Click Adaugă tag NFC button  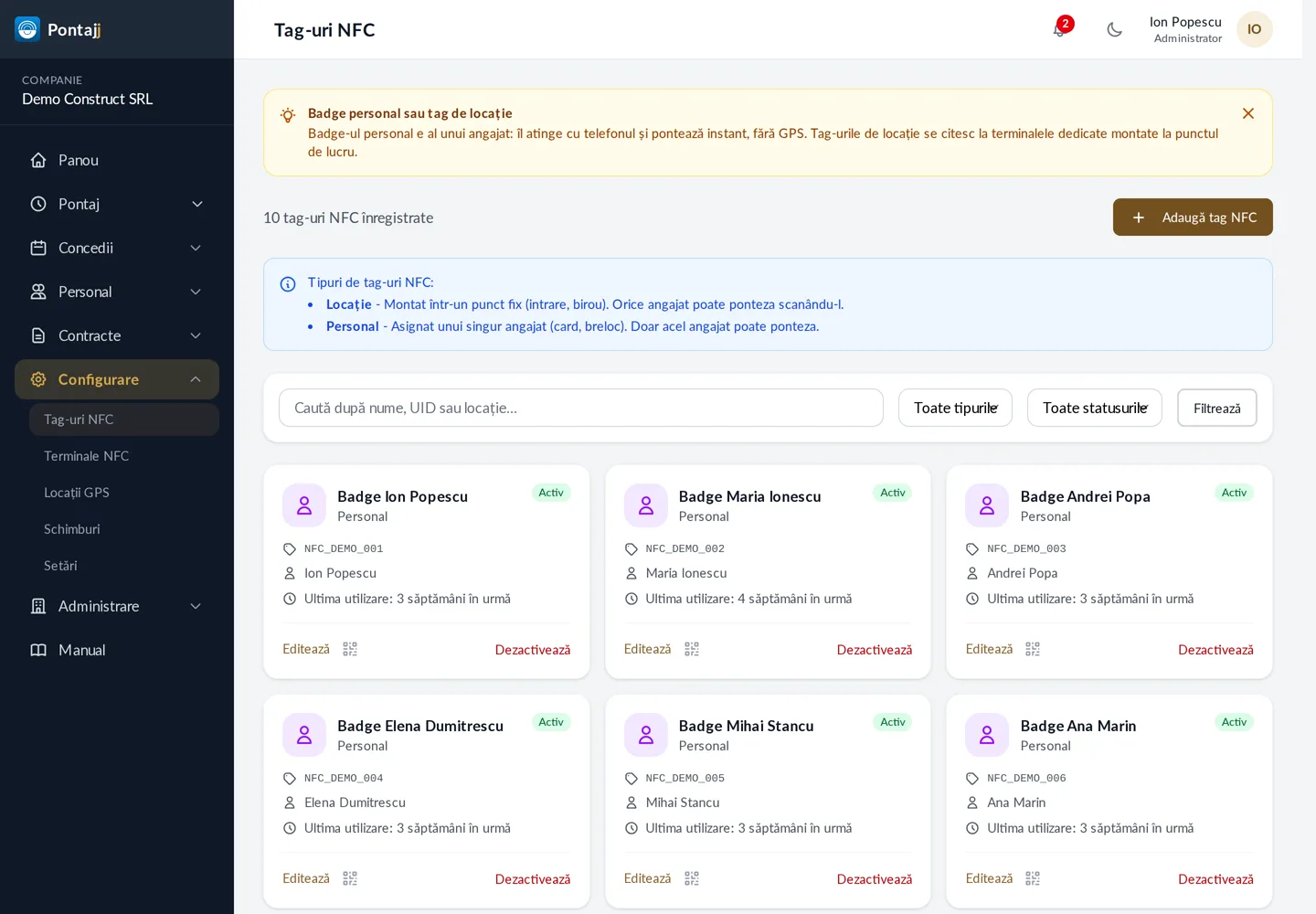(1193, 218)
